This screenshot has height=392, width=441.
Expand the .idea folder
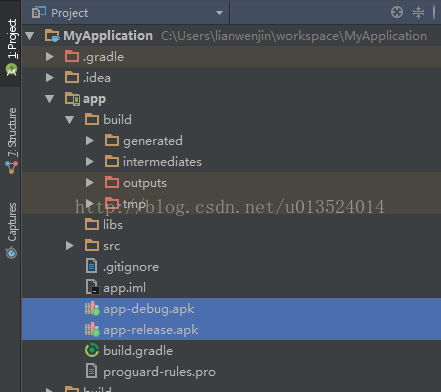click(x=50, y=78)
